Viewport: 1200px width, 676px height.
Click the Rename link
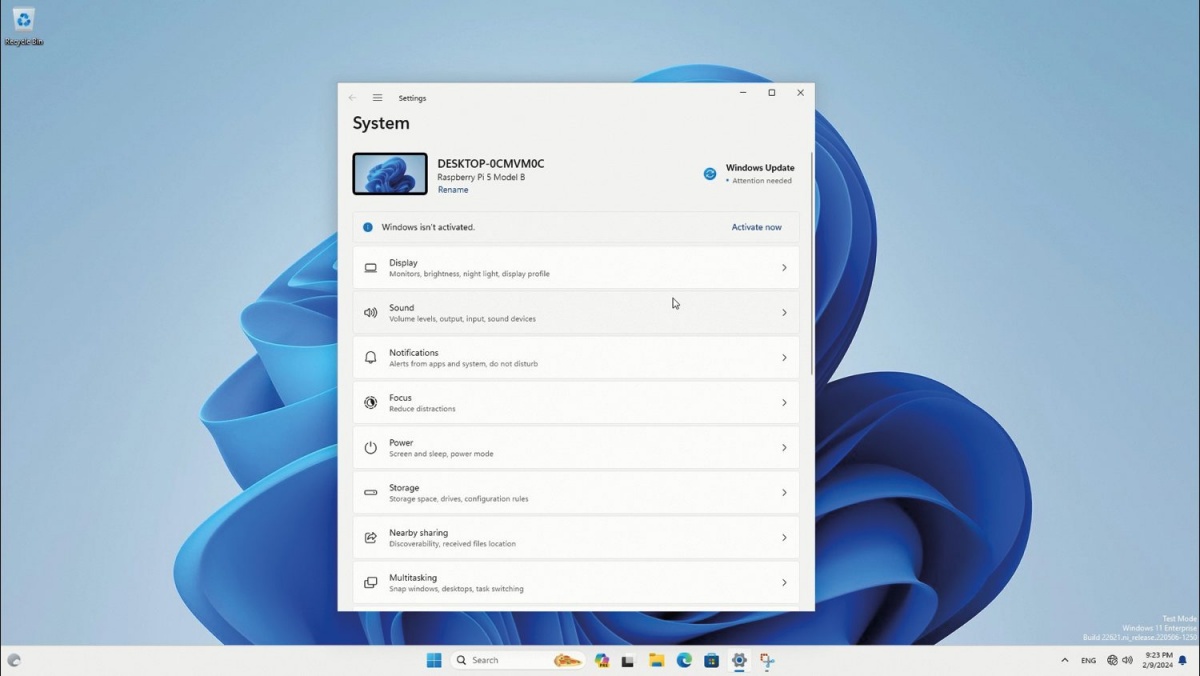(453, 190)
